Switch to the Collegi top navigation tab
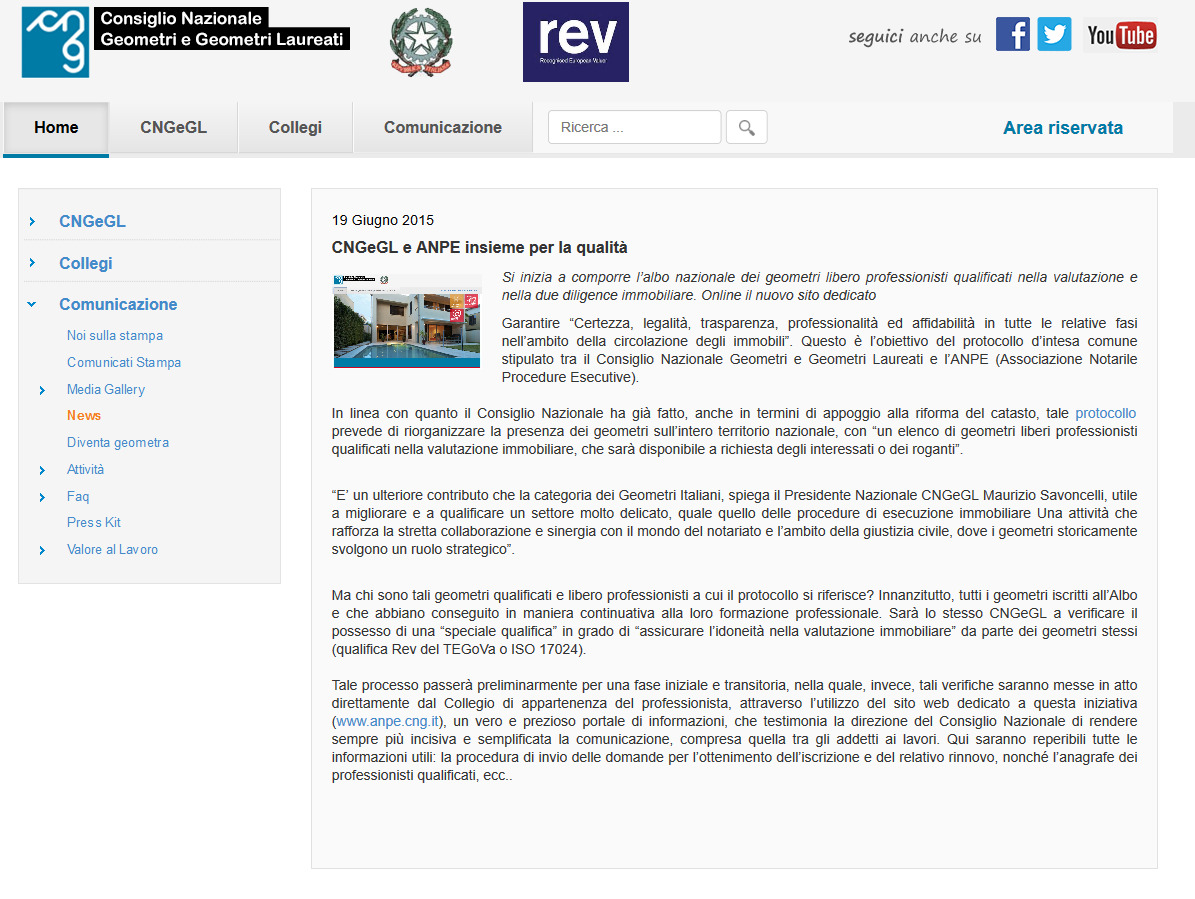This screenshot has height=899, width=1195. click(295, 128)
